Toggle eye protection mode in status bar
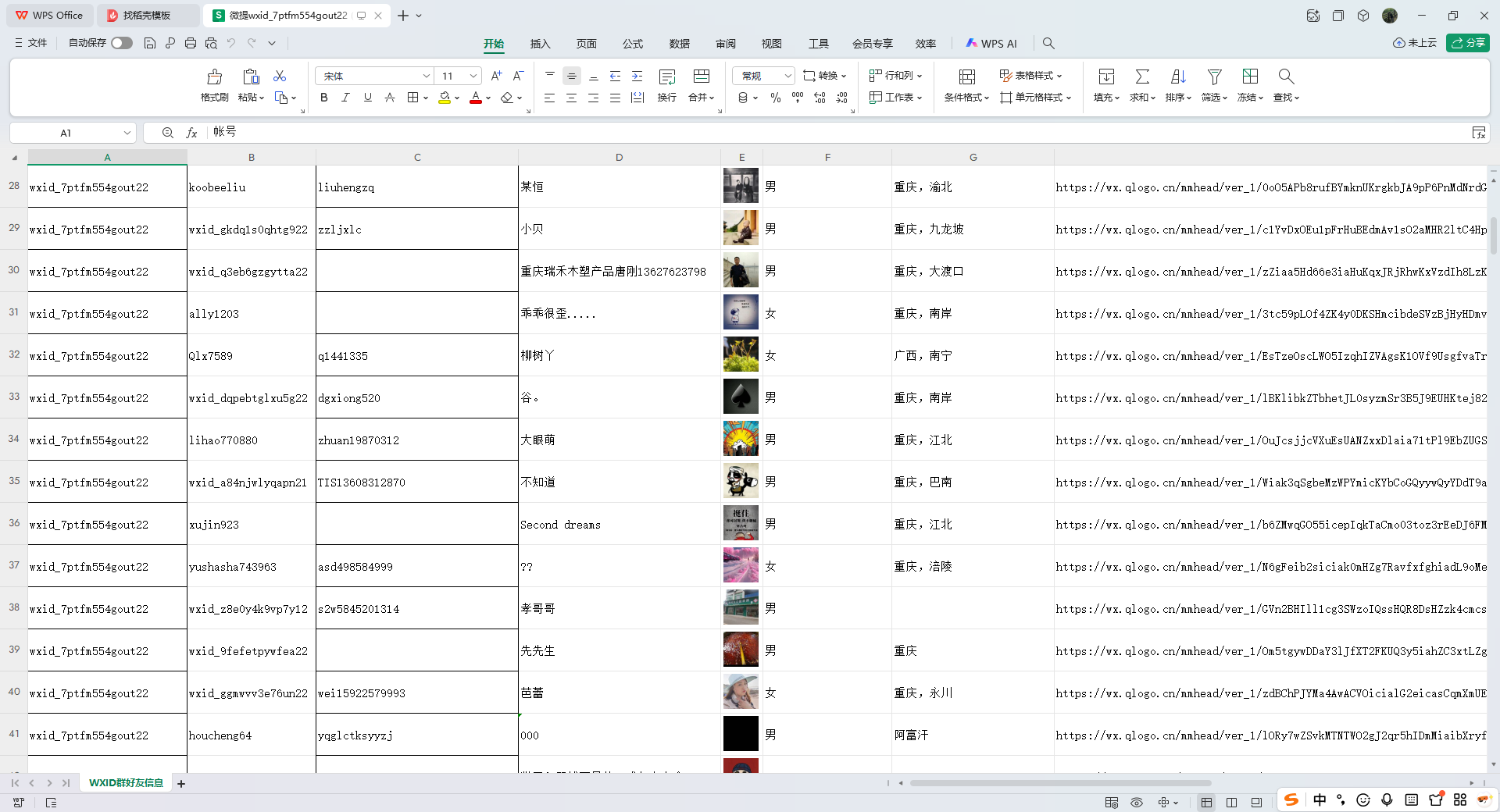Image resolution: width=1500 pixels, height=812 pixels. [1137, 802]
